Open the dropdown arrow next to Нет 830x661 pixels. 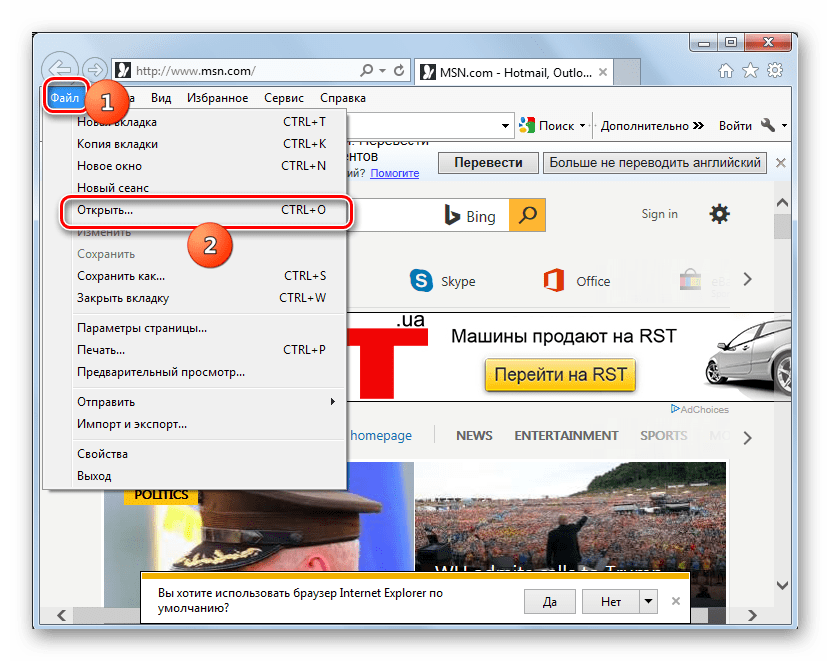(x=649, y=602)
